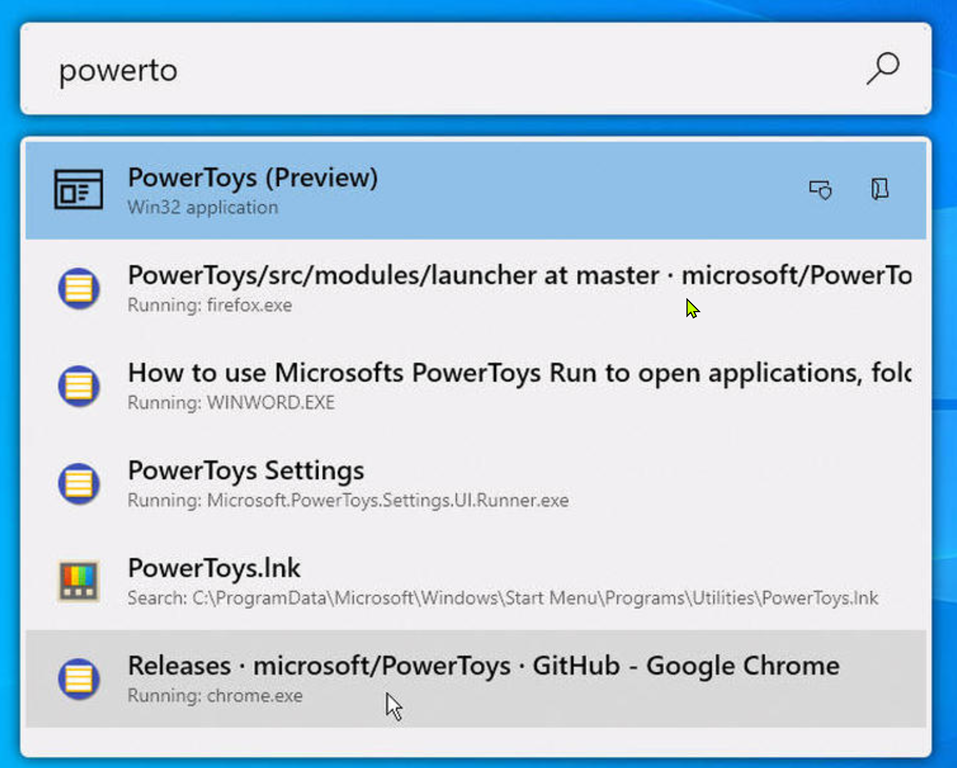
Task: Run PowerToys (Preview) as administrator icon
Action: [x=820, y=190]
